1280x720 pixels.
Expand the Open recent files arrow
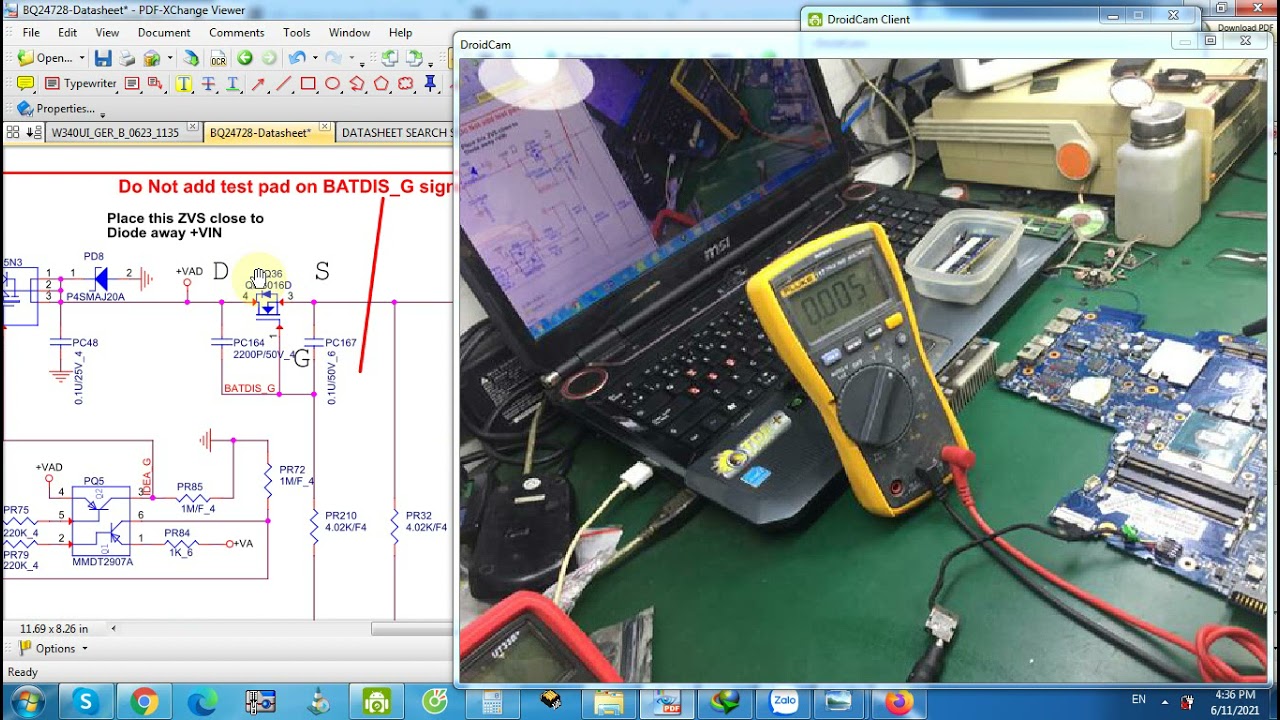(x=82, y=58)
